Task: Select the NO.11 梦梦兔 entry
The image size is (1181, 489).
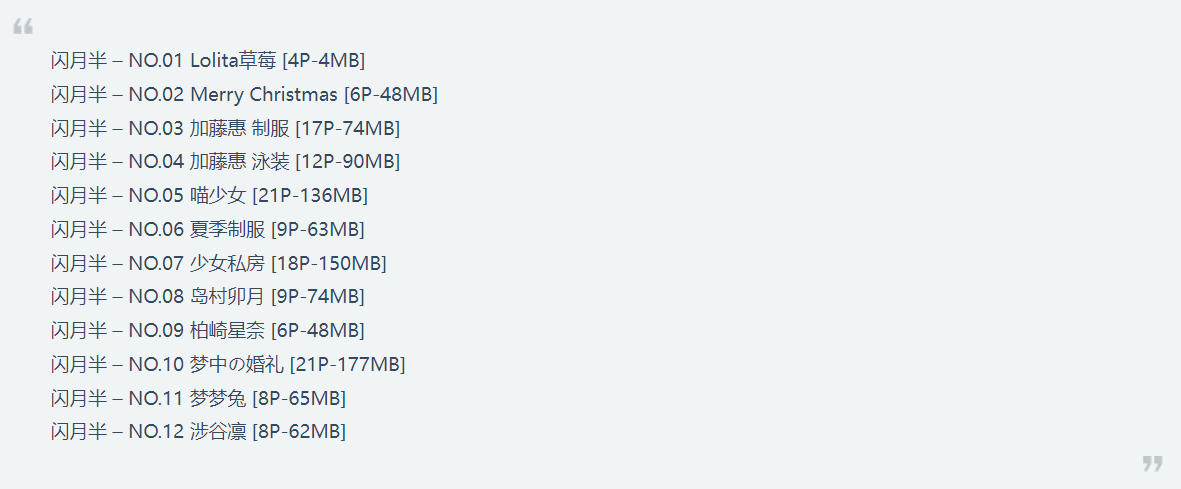Action: (x=199, y=398)
